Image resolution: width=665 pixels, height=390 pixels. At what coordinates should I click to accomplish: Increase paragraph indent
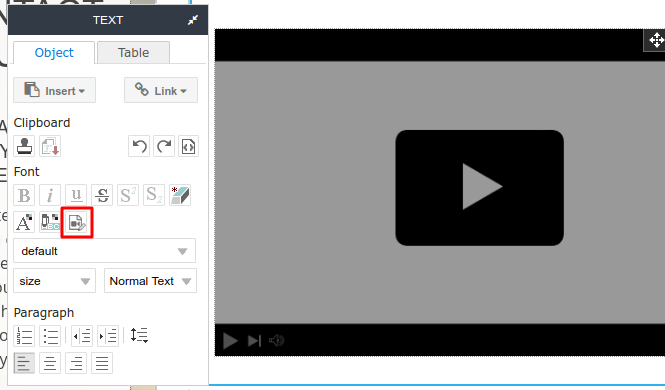pyautogui.click(x=108, y=336)
